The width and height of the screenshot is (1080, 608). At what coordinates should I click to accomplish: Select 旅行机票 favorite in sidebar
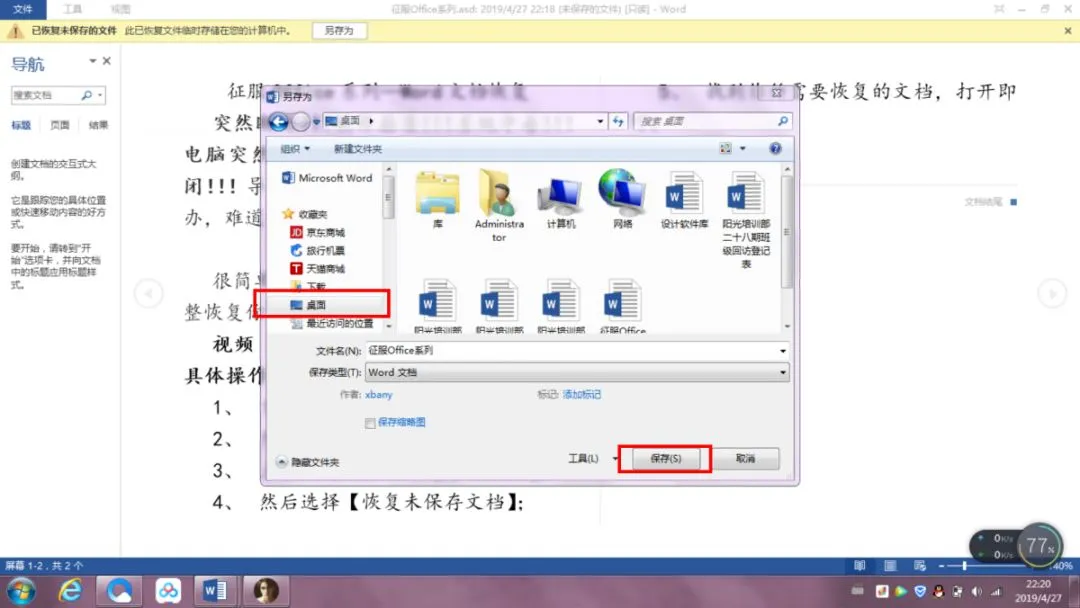click(x=318, y=251)
